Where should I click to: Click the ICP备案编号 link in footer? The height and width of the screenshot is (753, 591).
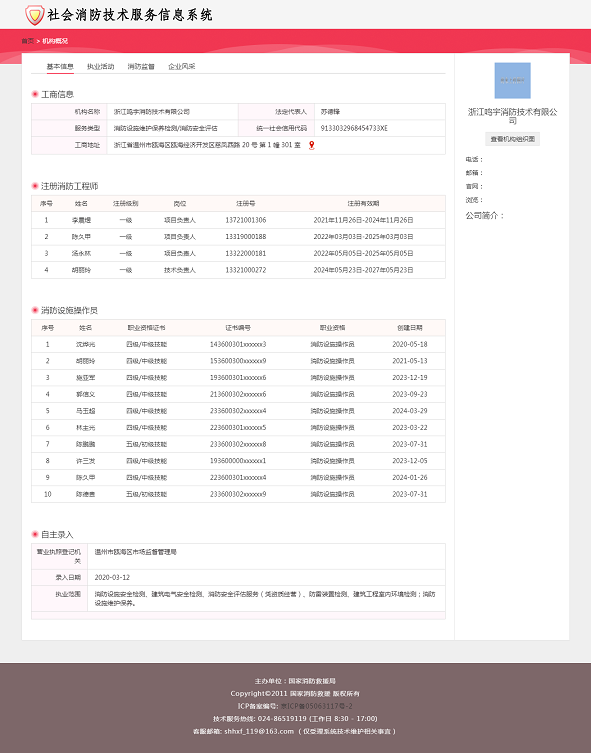pyautogui.click(x=316, y=706)
